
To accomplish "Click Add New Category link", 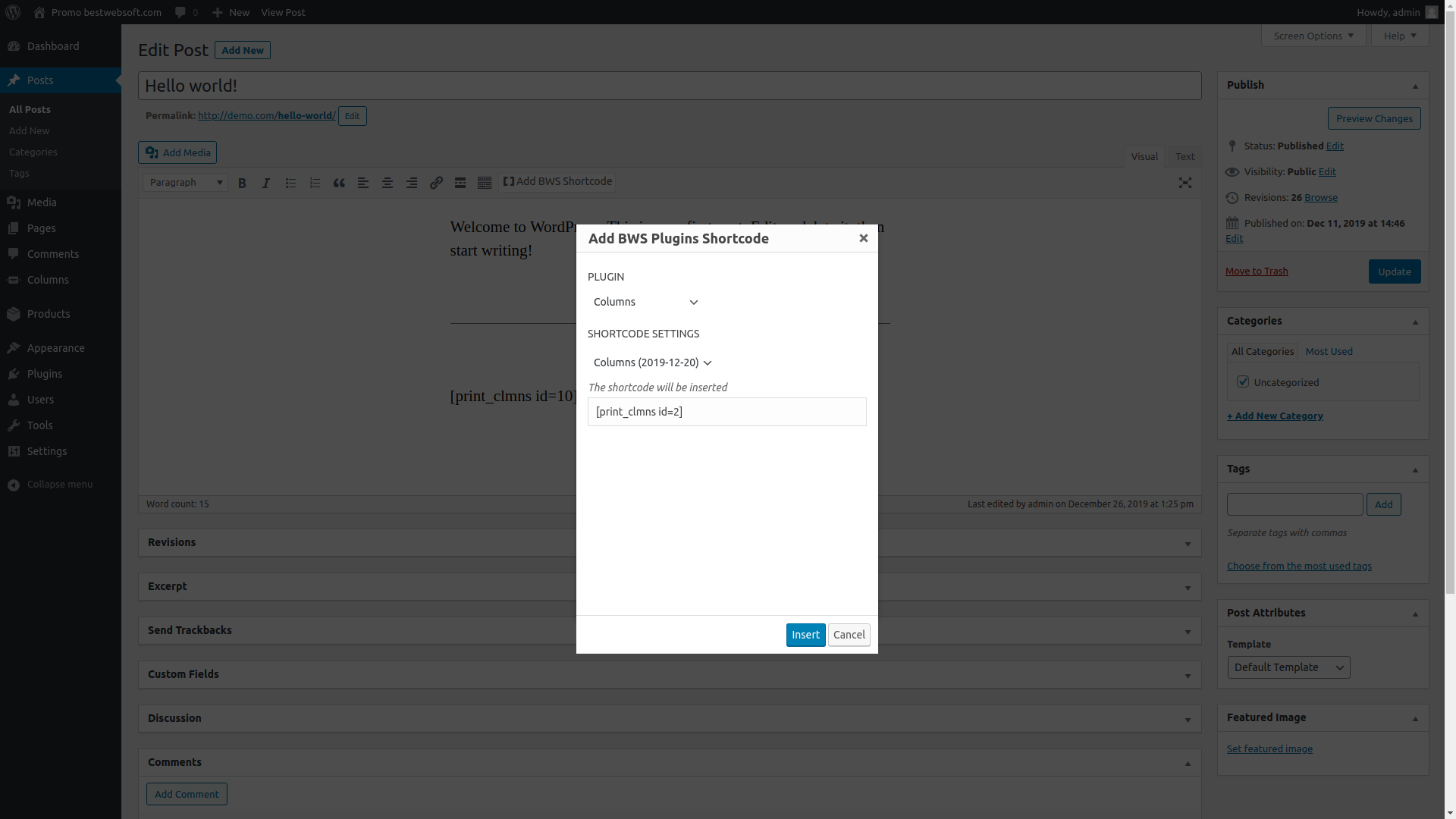I will coord(1275,416).
